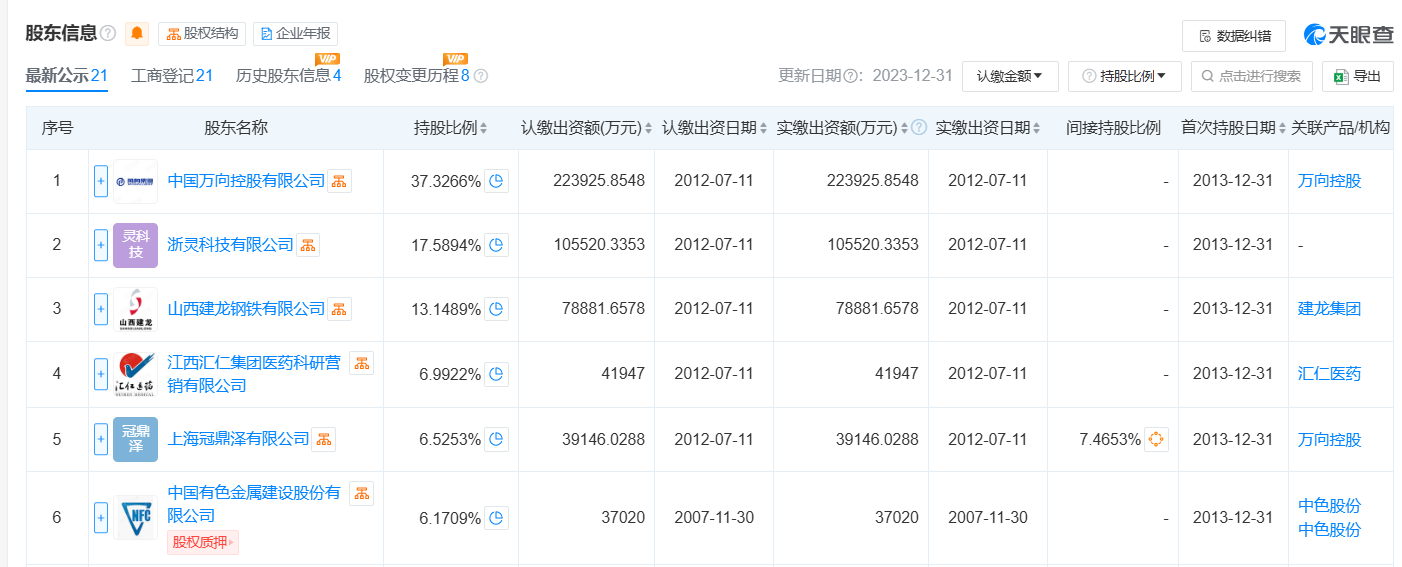
Task: Click the orange notification bell icon
Action: click(137, 34)
